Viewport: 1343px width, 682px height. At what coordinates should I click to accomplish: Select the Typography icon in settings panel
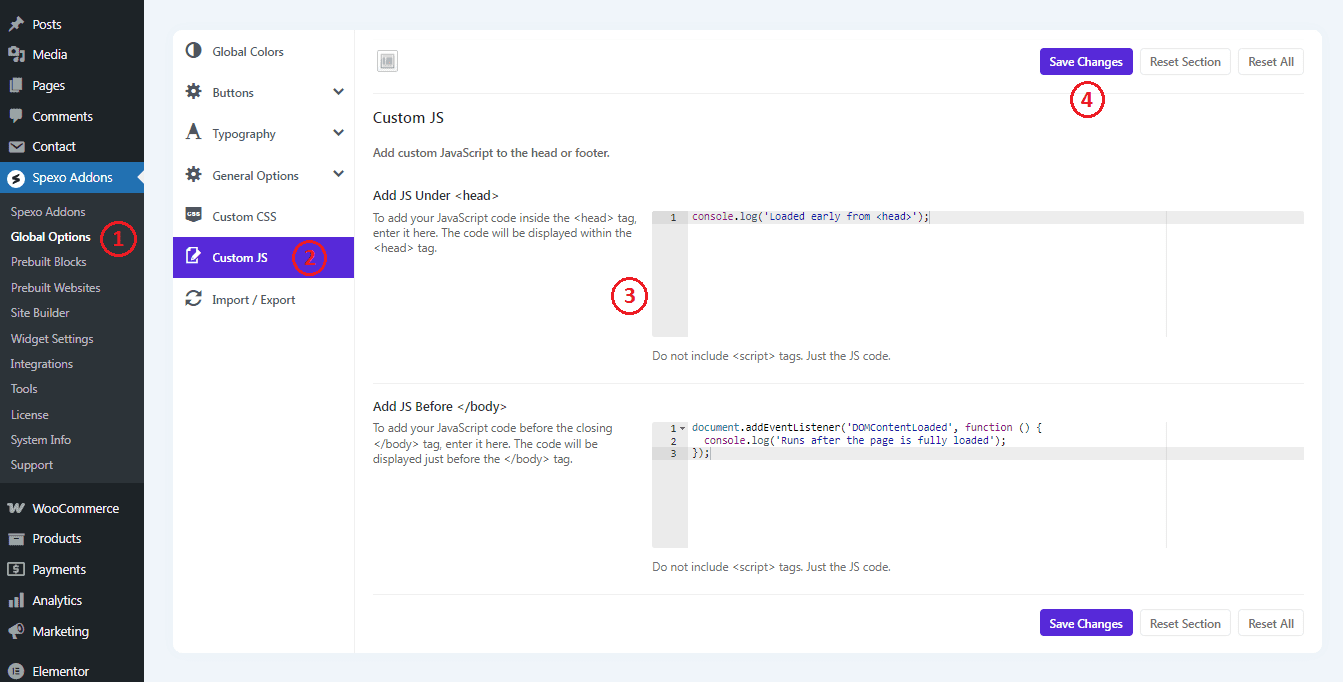click(194, 132)
